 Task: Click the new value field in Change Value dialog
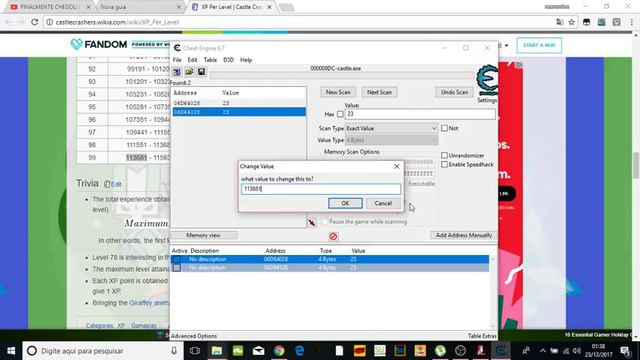321,189
